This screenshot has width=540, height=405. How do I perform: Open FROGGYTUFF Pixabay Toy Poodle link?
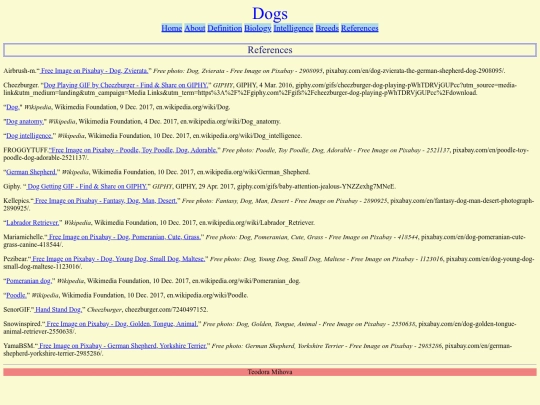pos(133,150)
